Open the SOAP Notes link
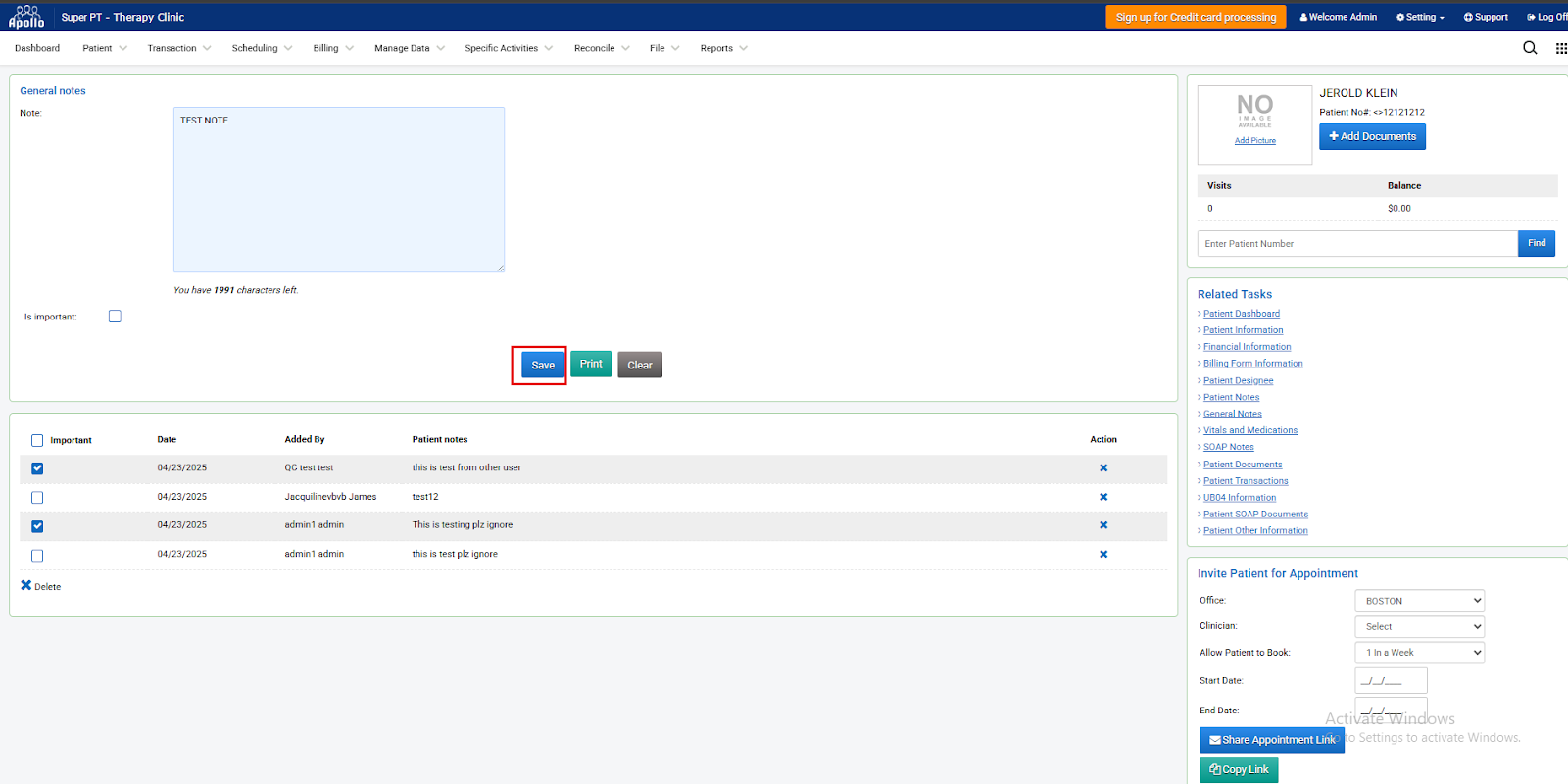The image size is (1568, 784). coord(1228,447)
